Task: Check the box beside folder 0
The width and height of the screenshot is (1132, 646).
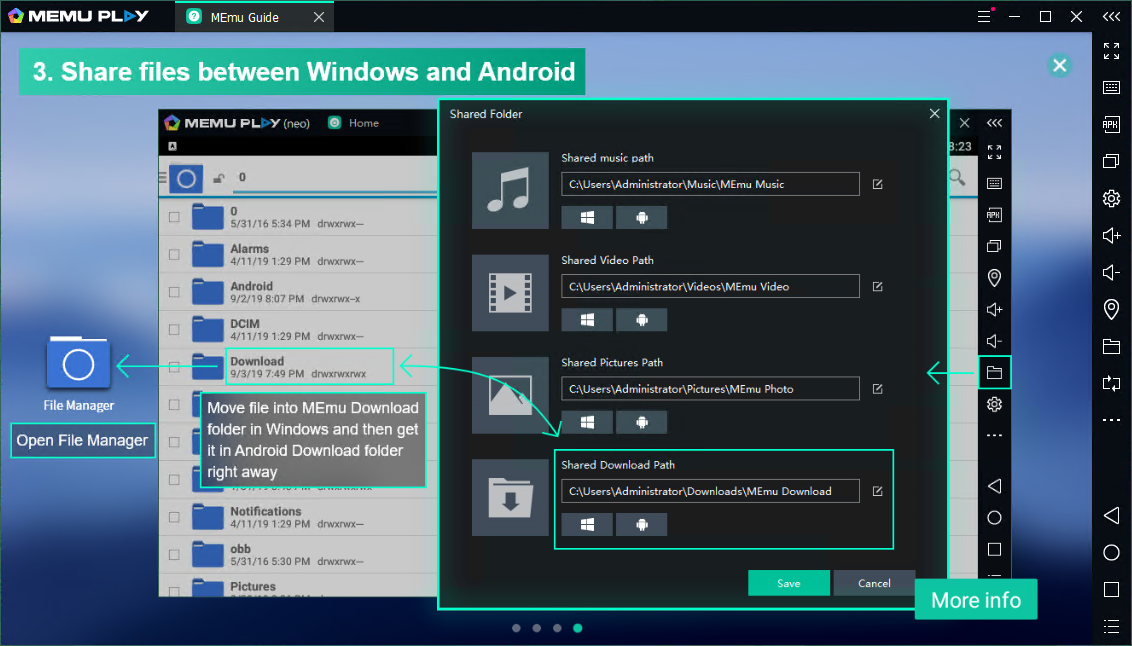Action: [x=174, y=217]
